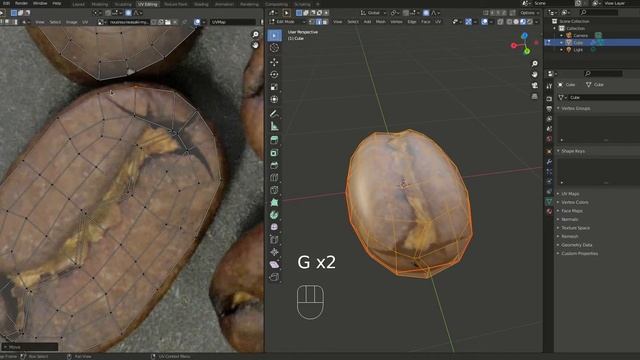Select the Transform tool in viewport toolbar
This screenshot has width=640, height=360.
tap(274, 99)
